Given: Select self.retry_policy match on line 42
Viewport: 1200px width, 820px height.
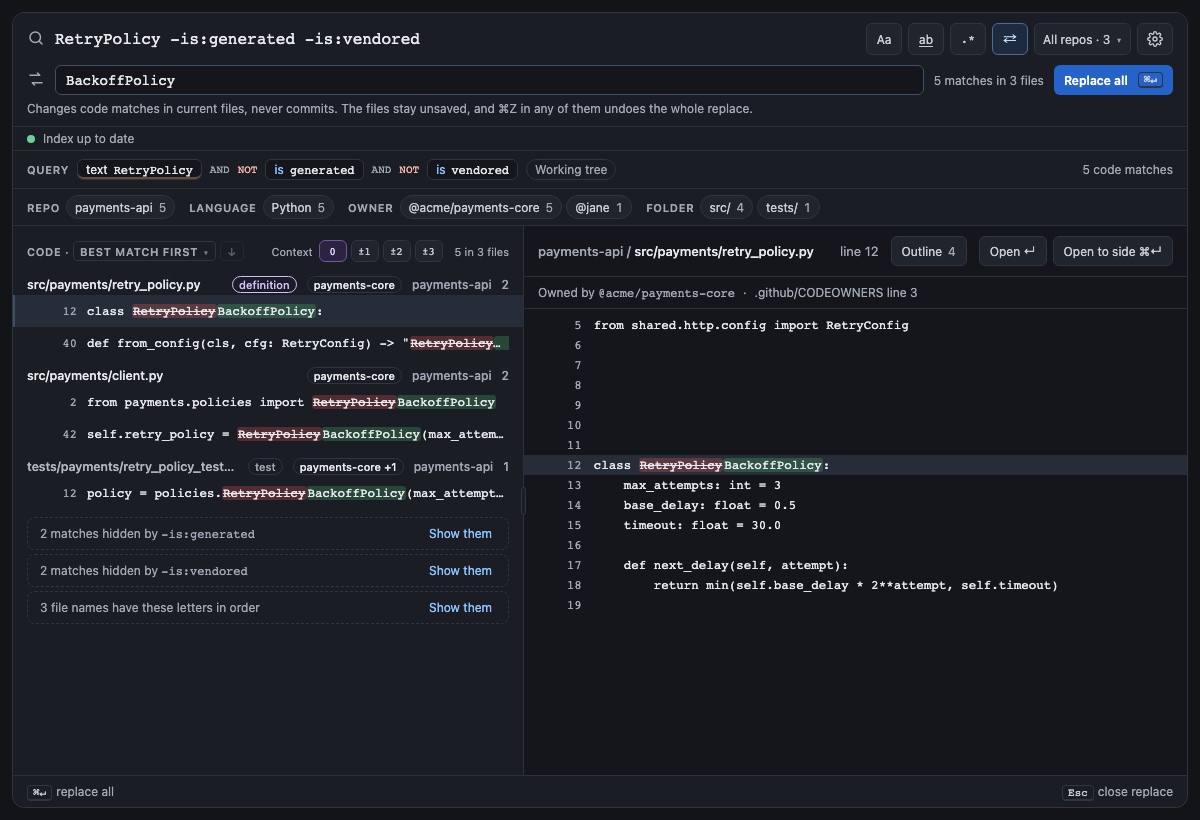Looking at the screenshot, I should click(x=268, y=434).
